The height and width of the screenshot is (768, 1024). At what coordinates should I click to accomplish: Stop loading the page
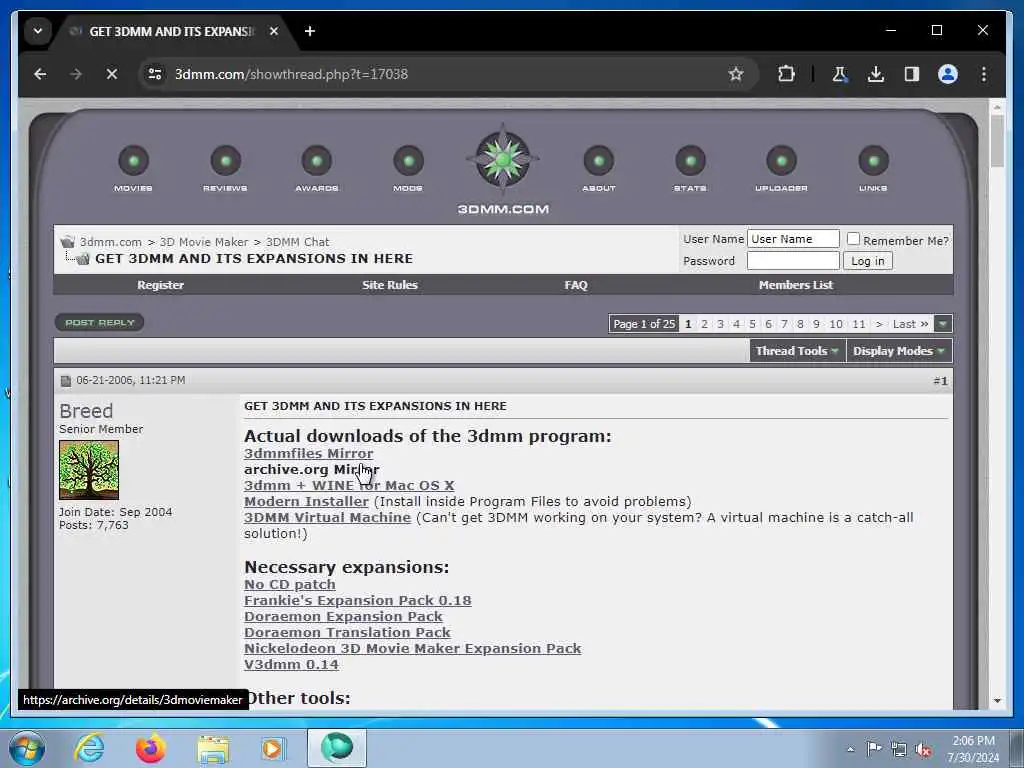point(112,74)
